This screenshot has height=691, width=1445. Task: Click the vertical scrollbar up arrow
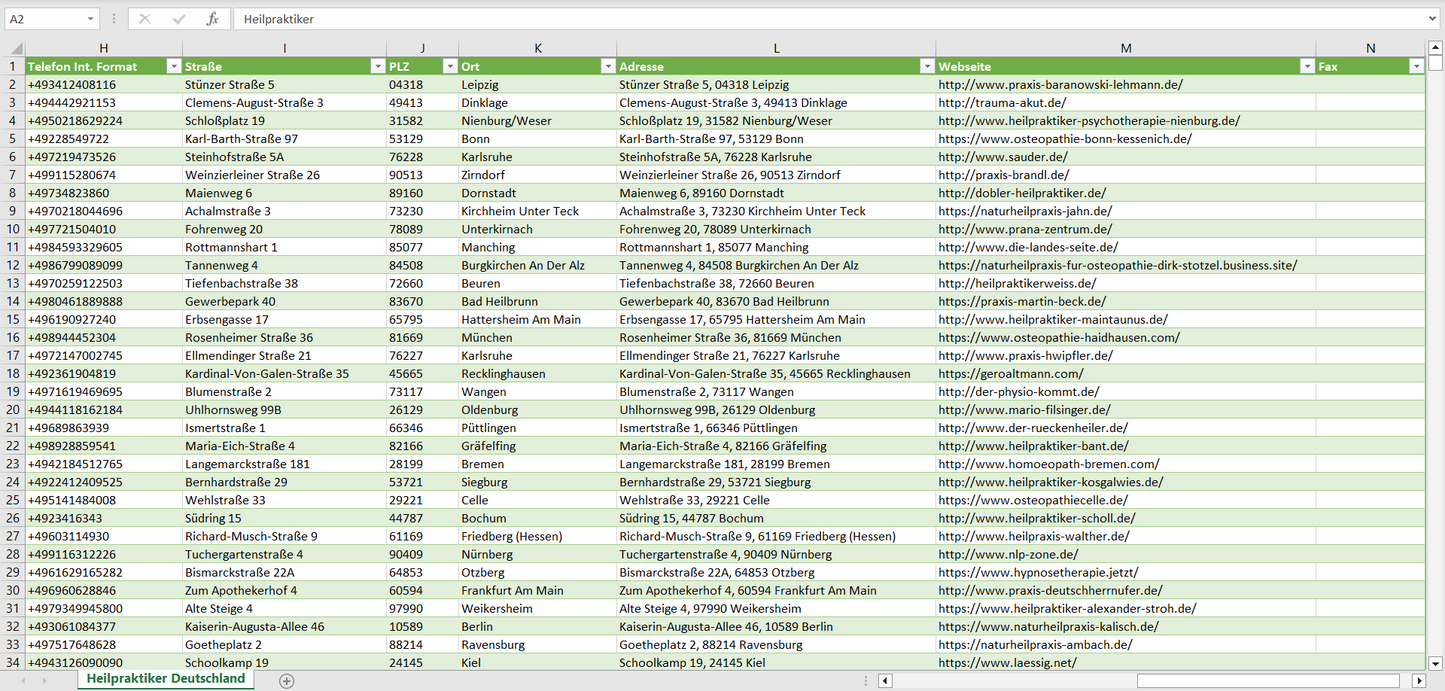coord(1436,47)
